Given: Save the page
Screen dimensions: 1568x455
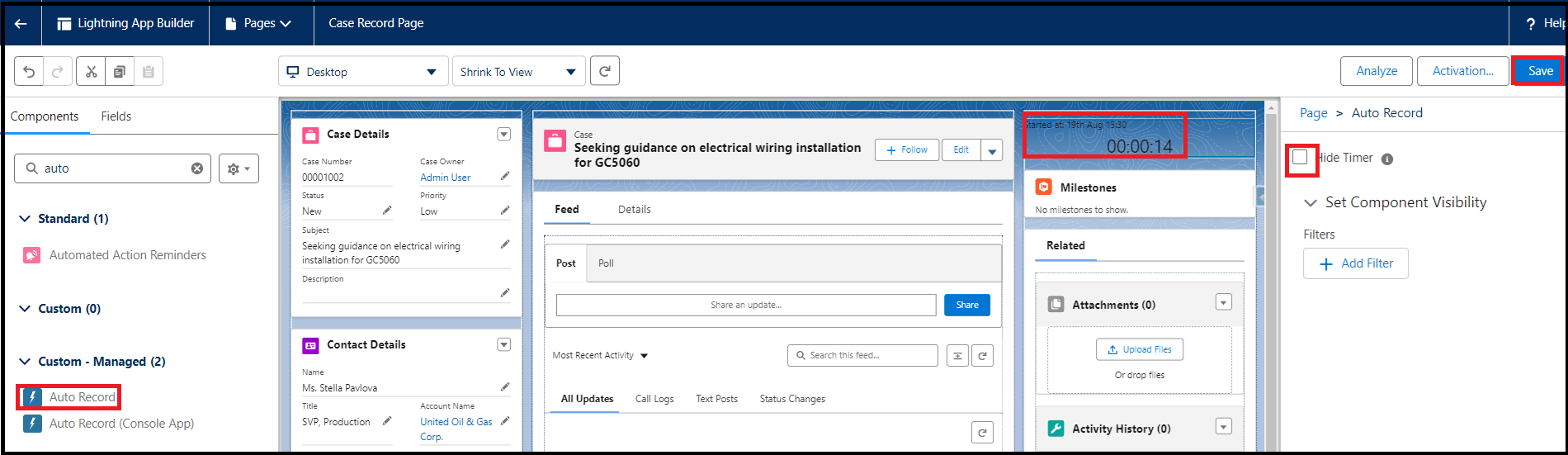Looking at the screenshot, I should click(x=1540, y=71).
